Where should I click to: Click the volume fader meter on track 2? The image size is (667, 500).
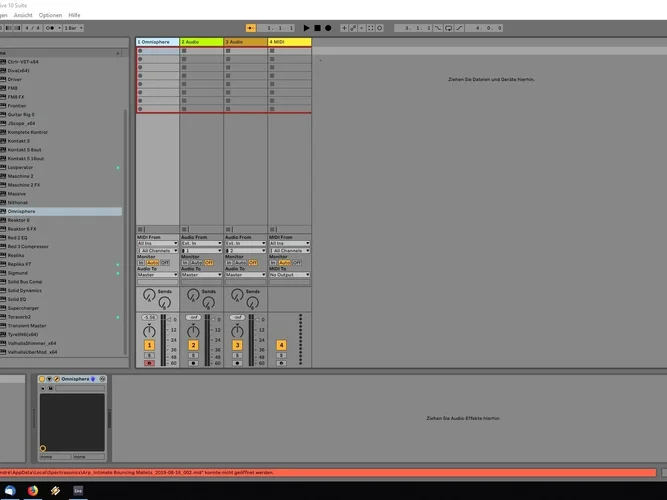(207, 340)
